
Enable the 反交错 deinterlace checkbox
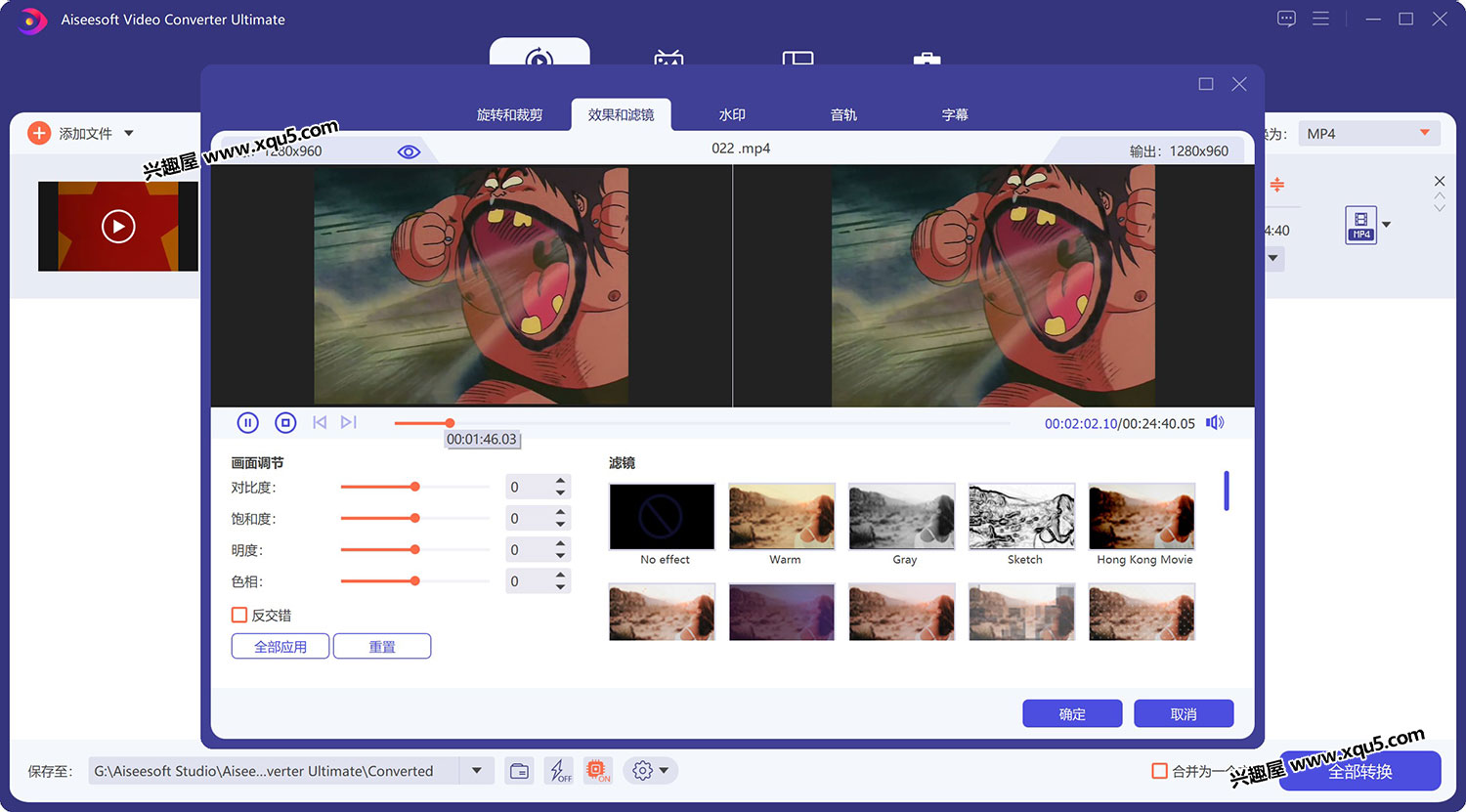click(x=239, y=615)
